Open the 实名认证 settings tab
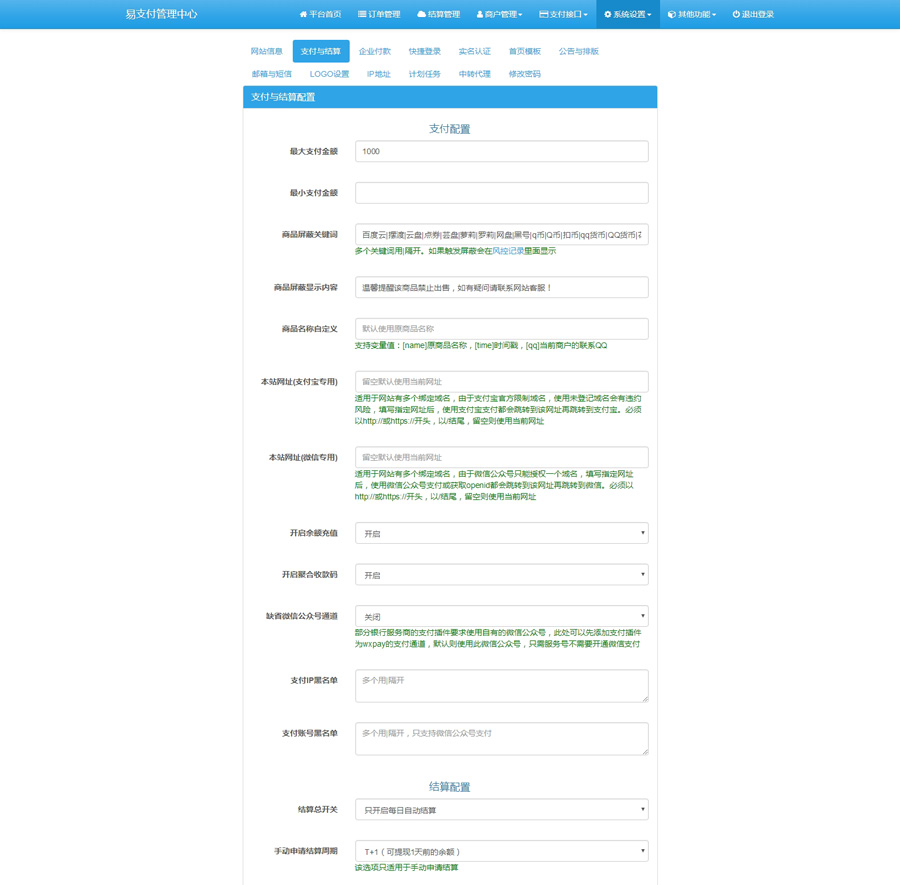Image resolution: width=900 pixels, height=885 pixels. pos(474,51)
